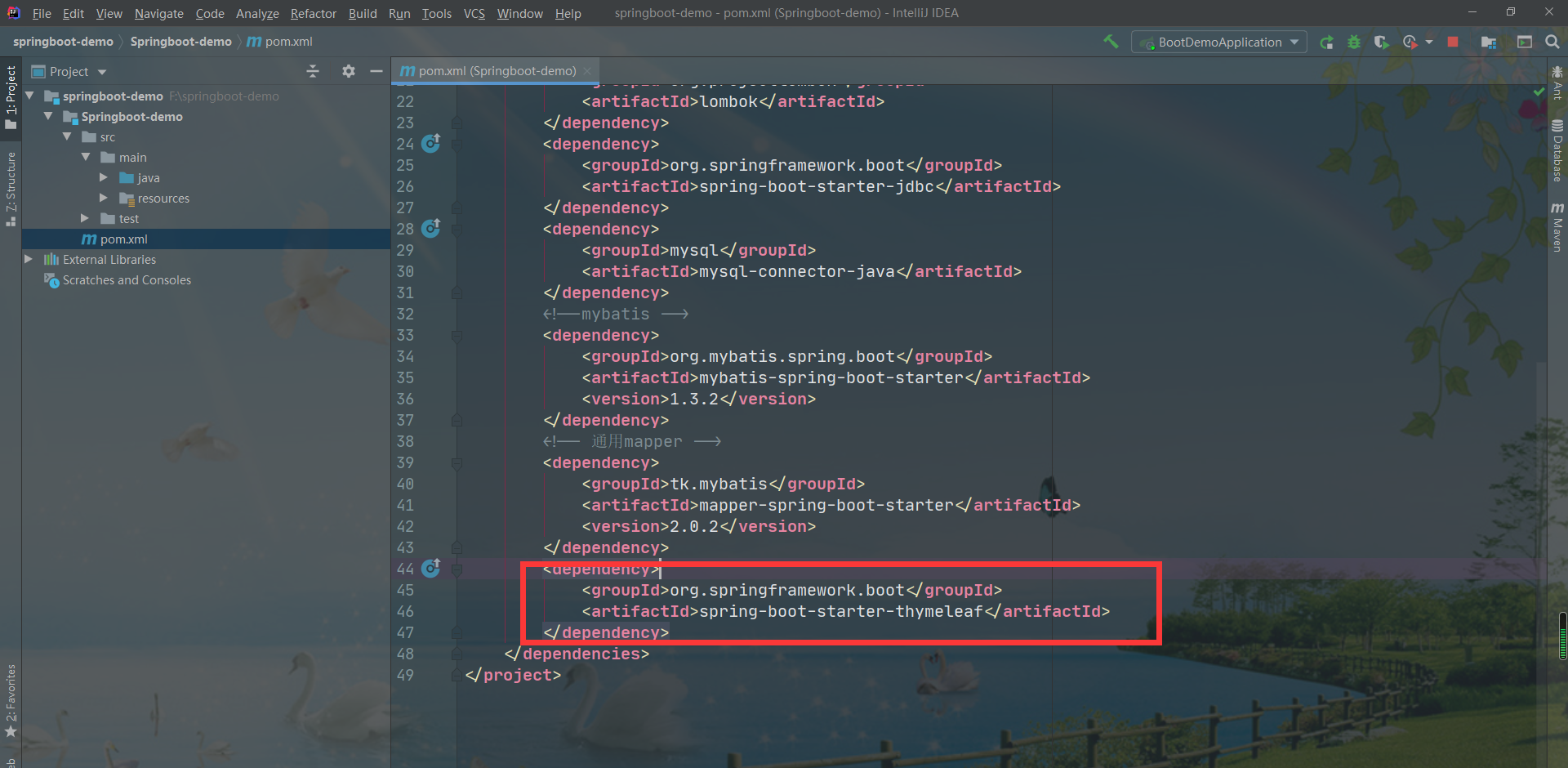Toggle the Ant tool window
This screenshot has height=768, width=1568.
(1557, 83)
